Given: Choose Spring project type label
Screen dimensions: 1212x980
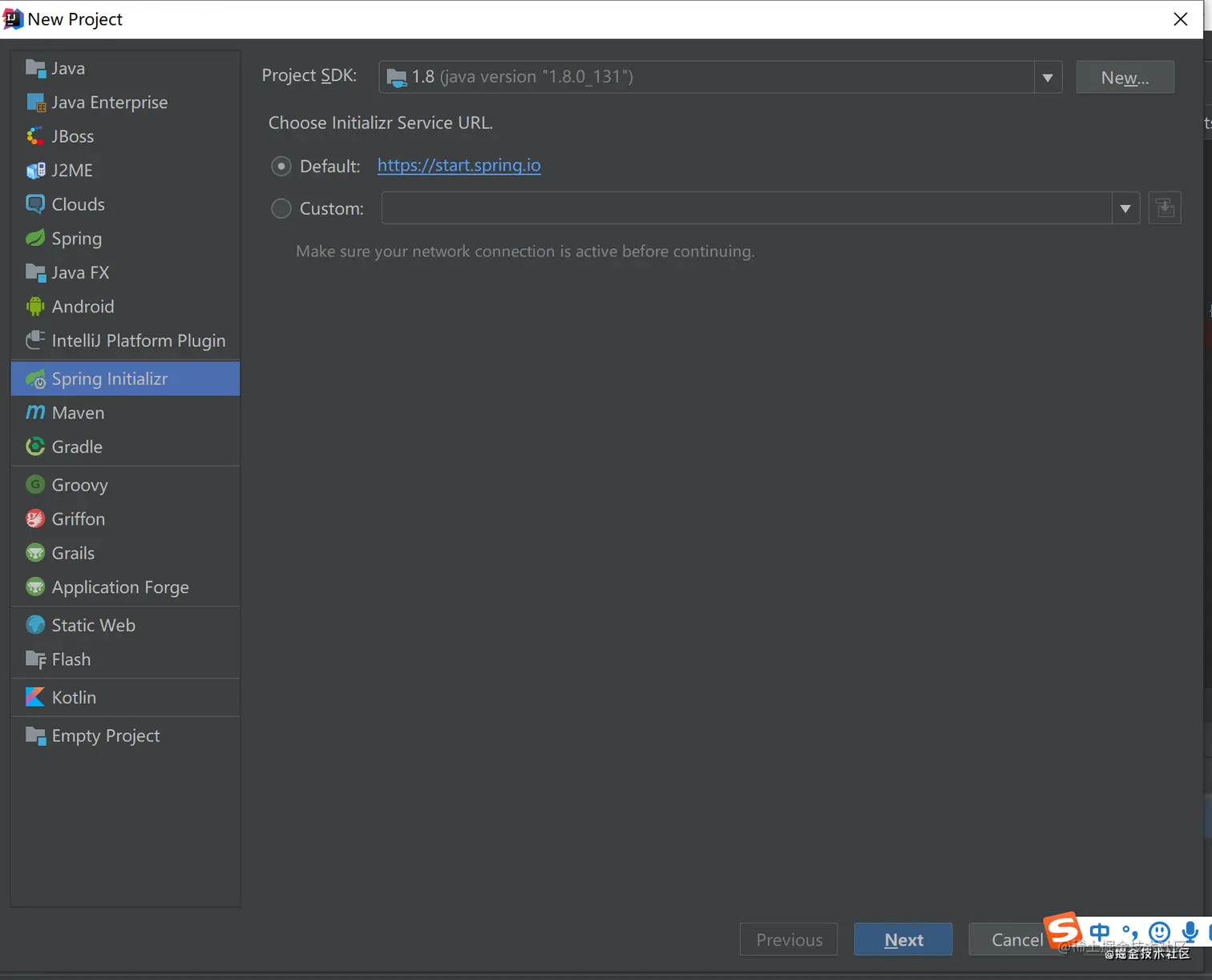Looking at the screenshot, I should coord(77,239).
